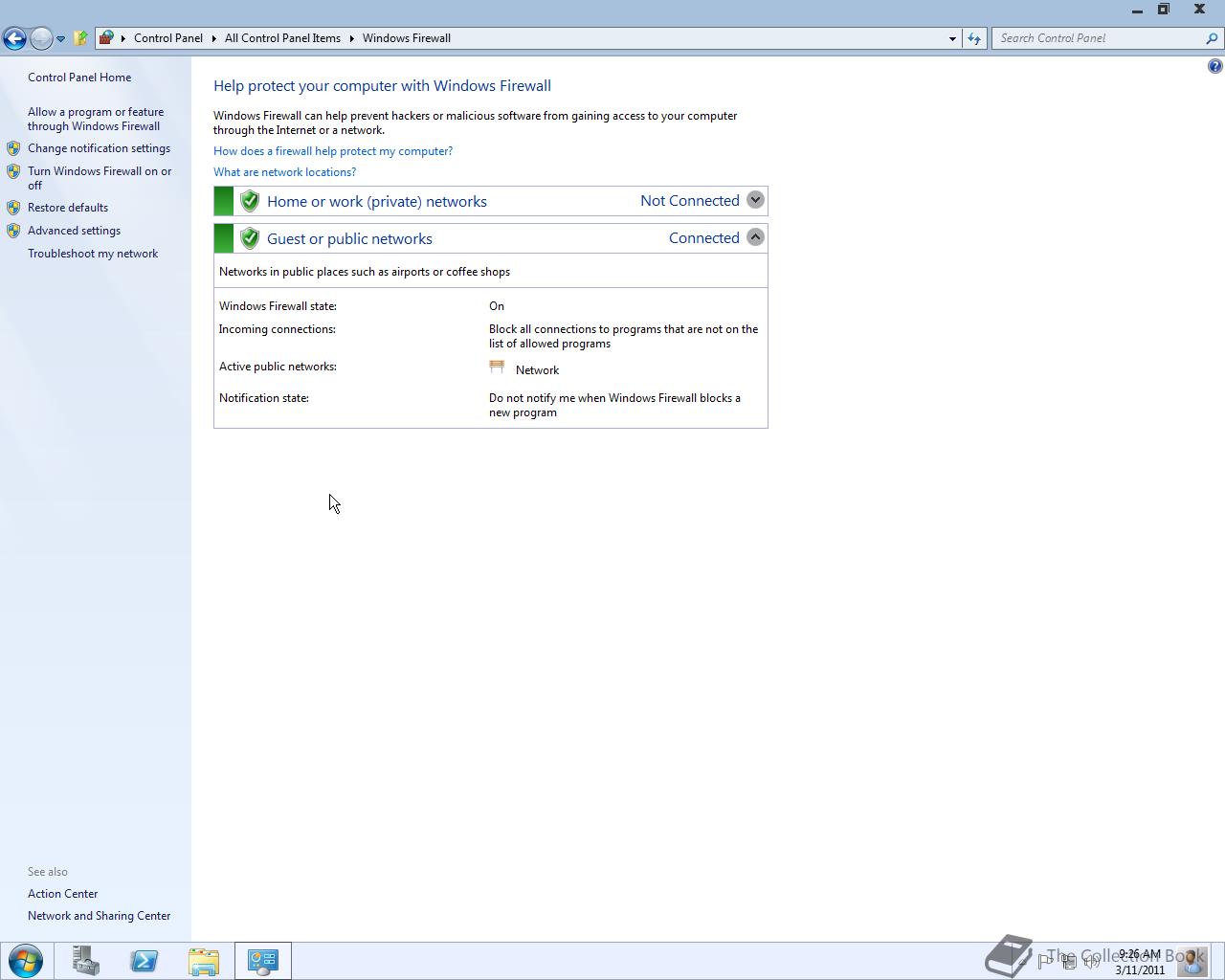1225x980 pixels.
Task: Click the Up folder icon in the address bar
Action: click(x=81, y=38)
